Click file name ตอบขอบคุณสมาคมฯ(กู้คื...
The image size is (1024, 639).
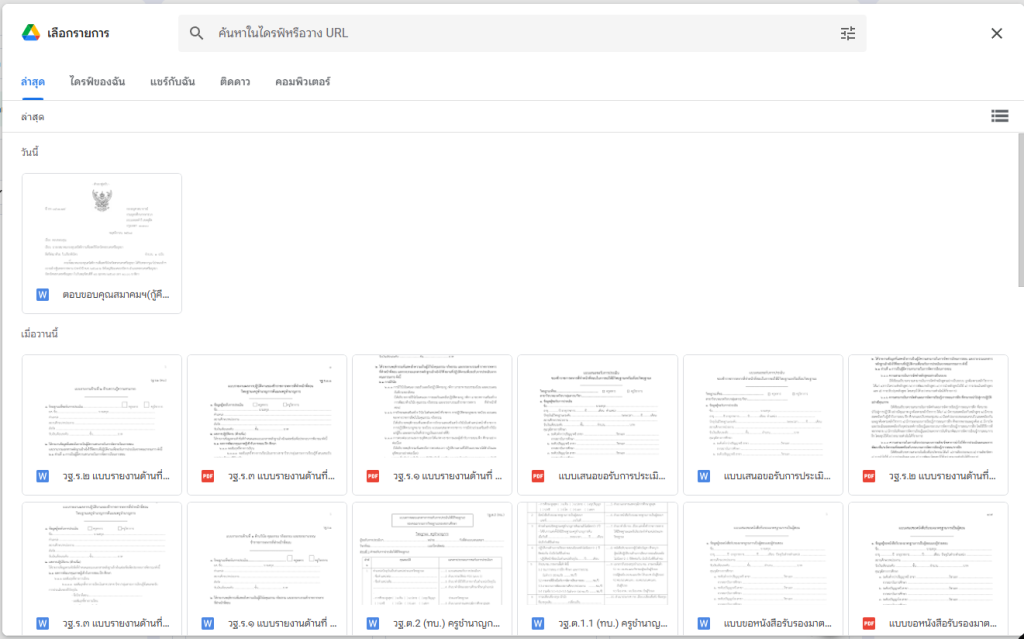pyautogui.click(x=116, y=295)
